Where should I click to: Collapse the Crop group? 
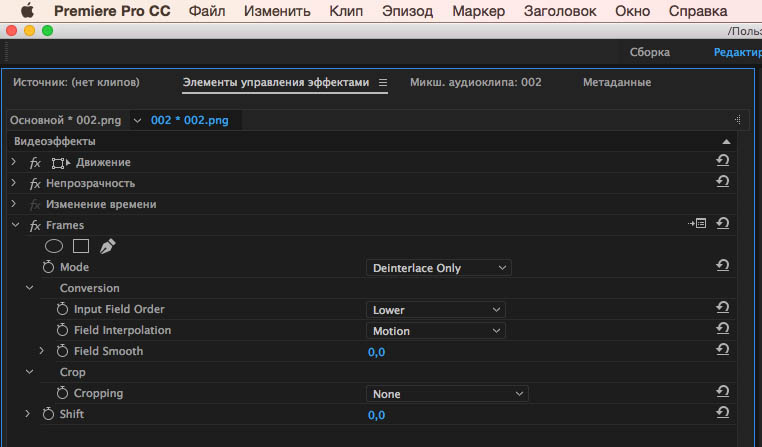coord(30,372)
